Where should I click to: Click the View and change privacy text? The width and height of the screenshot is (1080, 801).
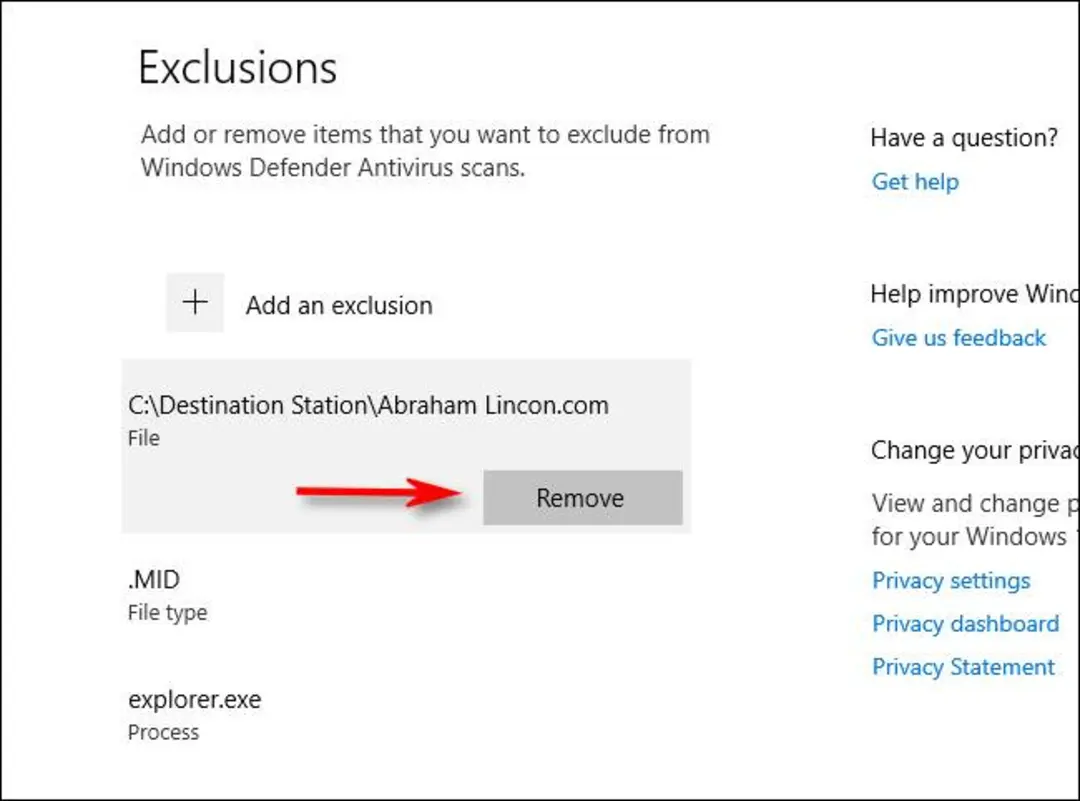pos(975,520)
